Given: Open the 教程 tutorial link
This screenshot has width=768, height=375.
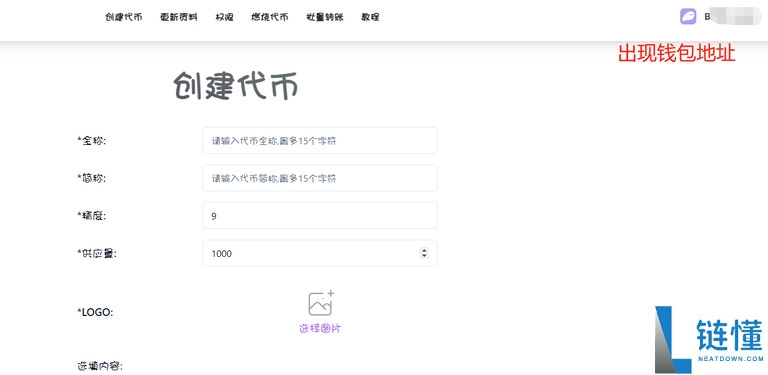Looking at the screenshot, I should (x=370, y=17).
